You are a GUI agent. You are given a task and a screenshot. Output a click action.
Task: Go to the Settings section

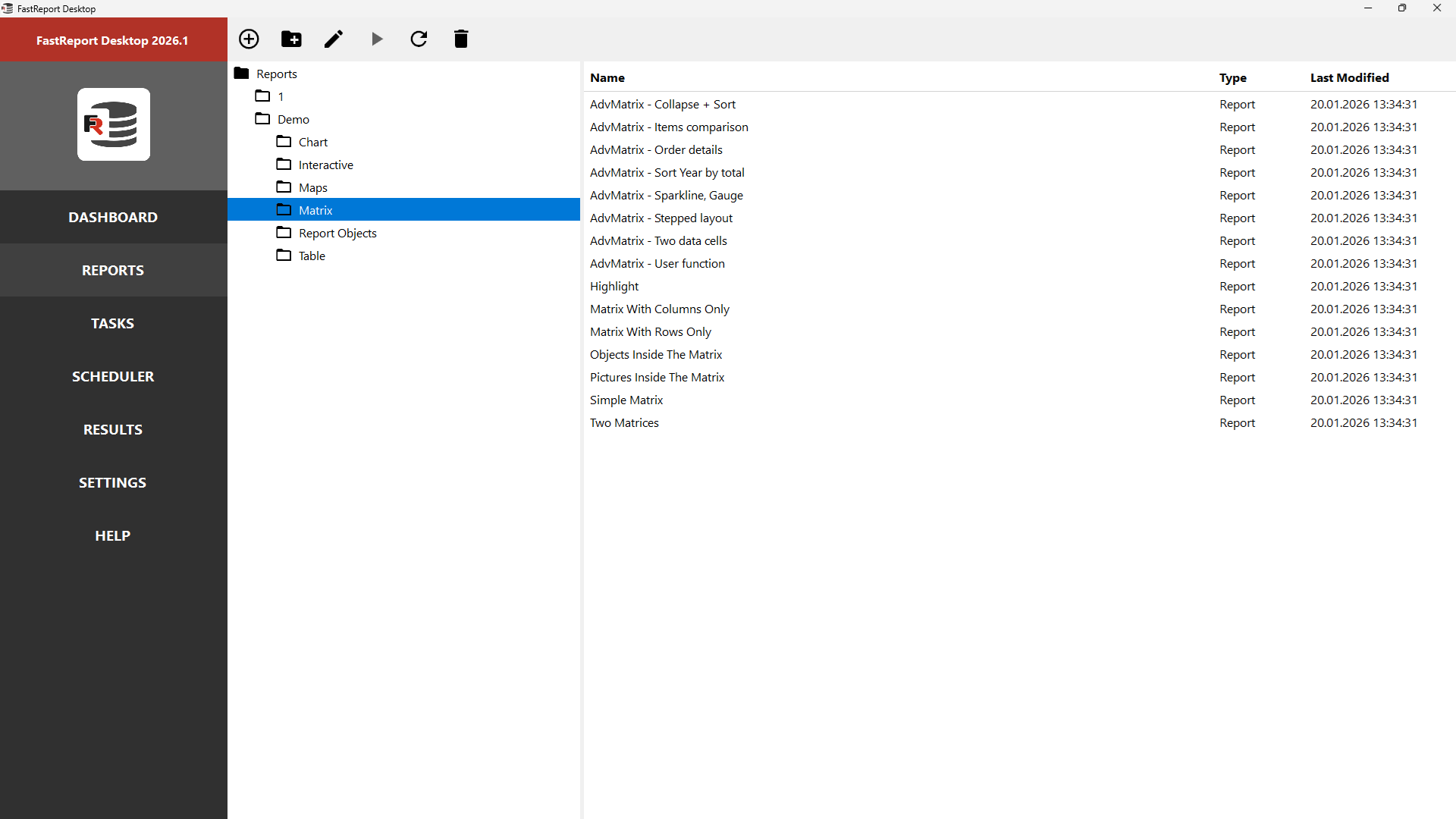click(113, 482)
